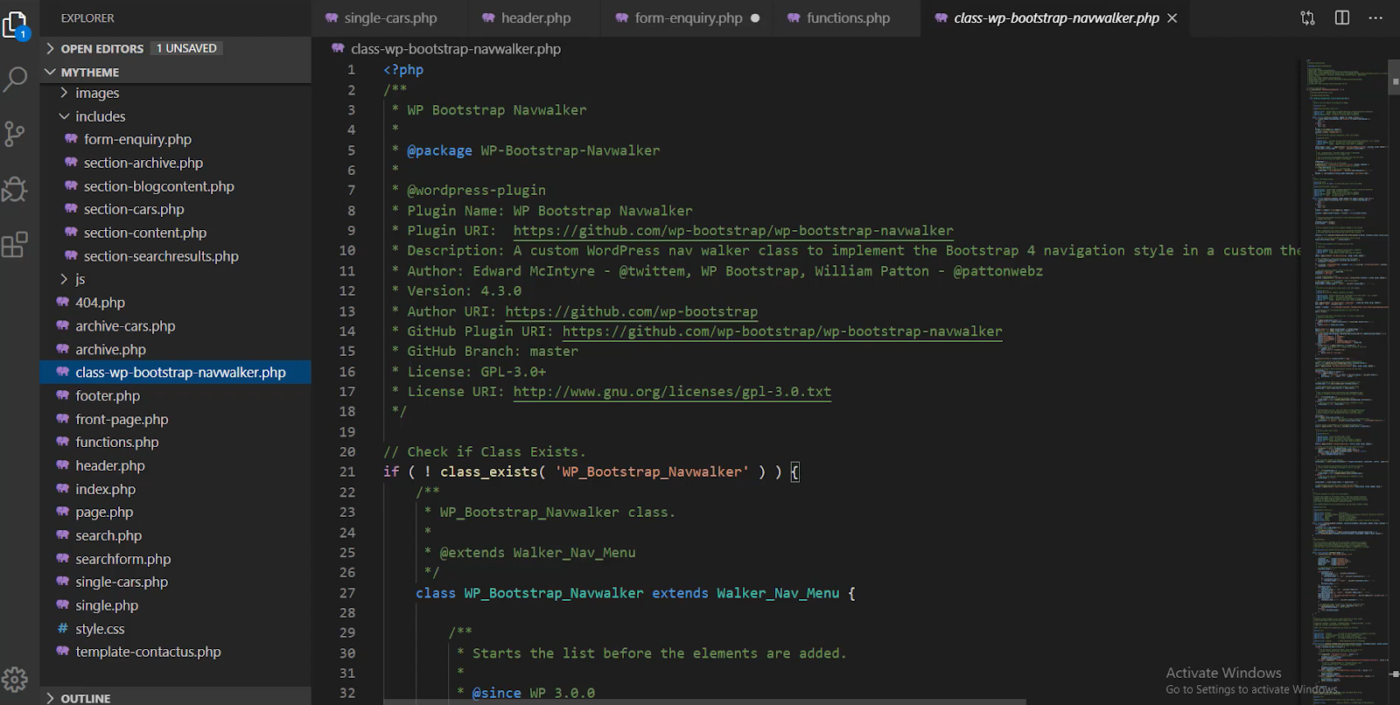Open the More Actions ellipsis menu
This screenshot has width=1400, height=705.
tap(1375, 17)
